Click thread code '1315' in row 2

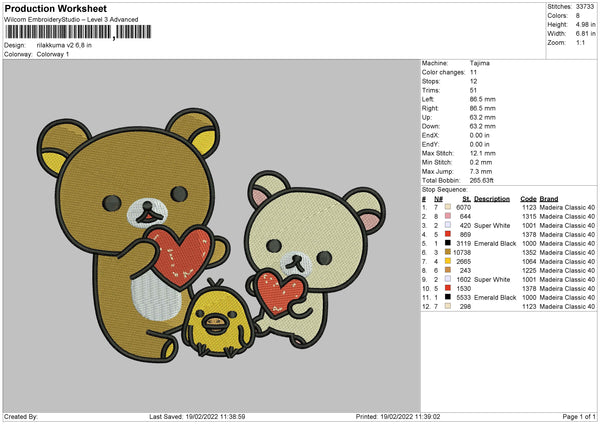click(529, 217)
